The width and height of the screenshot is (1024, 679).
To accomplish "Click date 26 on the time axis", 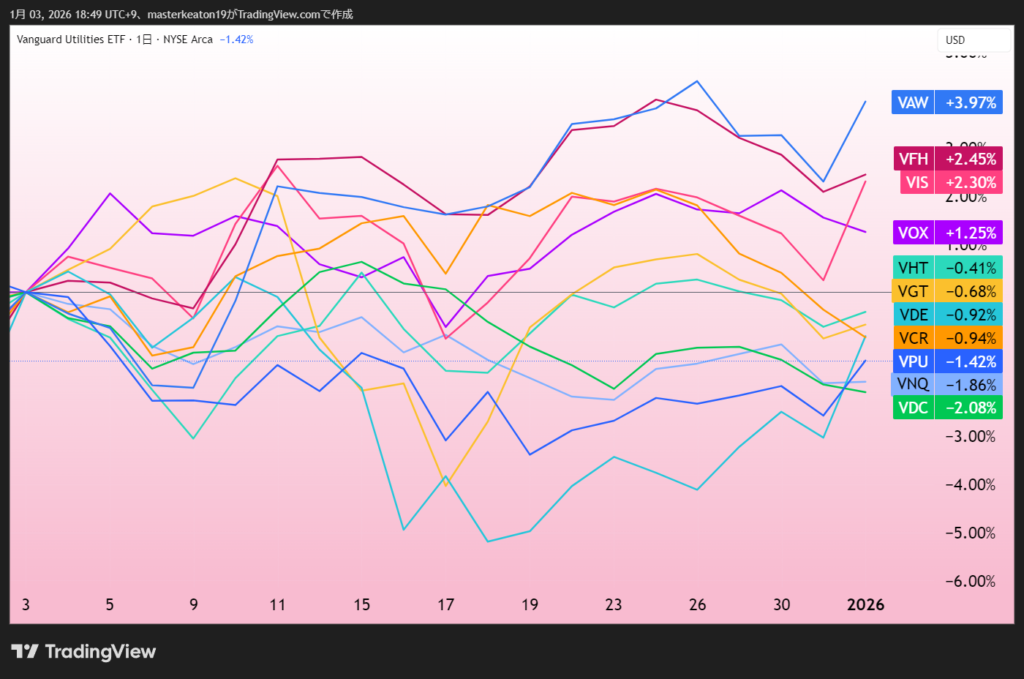I will (697, 605).
